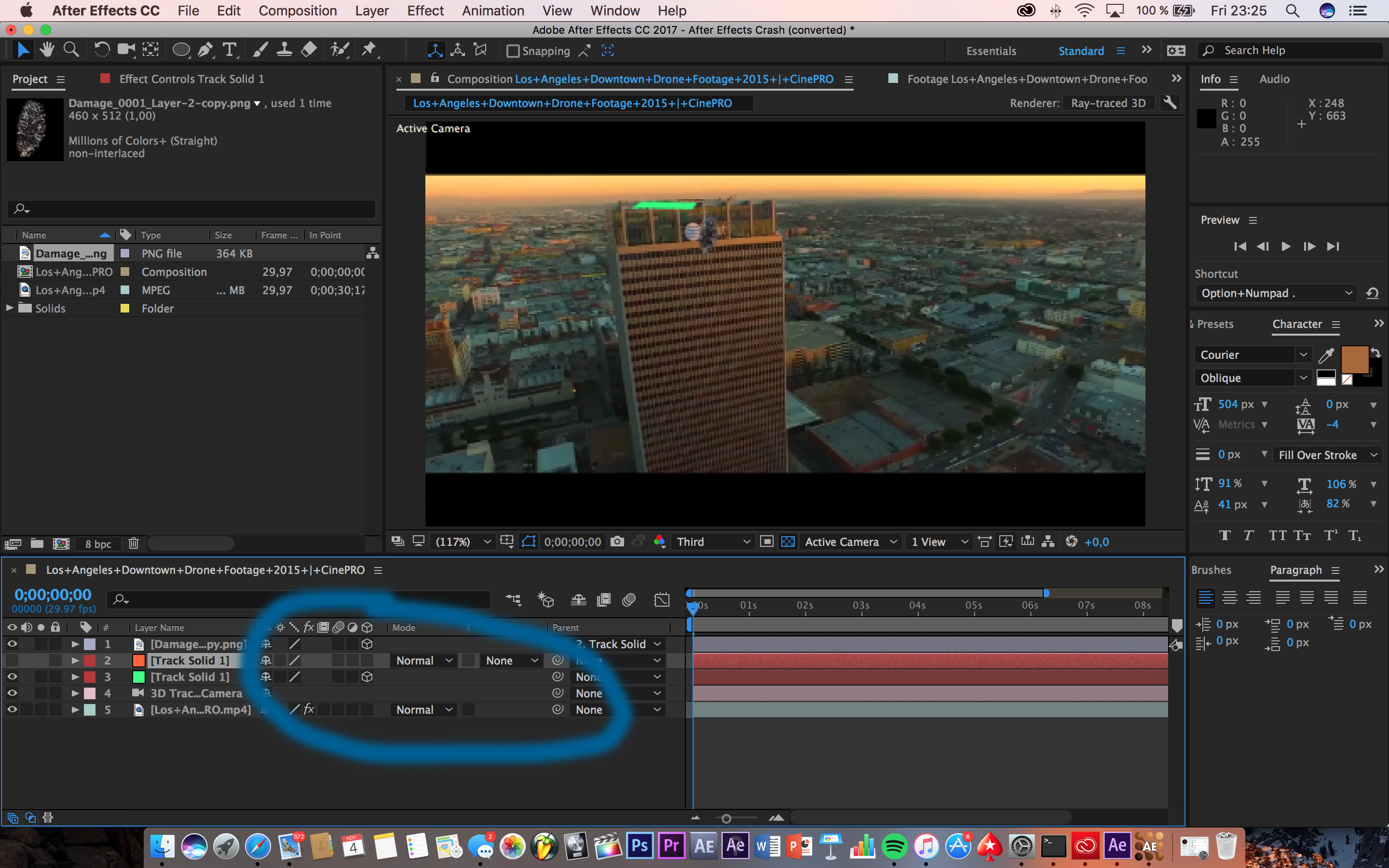Screen dimensions: 1389x868
Task: Select the Eraser tool
Action: (x=309, y=51)
